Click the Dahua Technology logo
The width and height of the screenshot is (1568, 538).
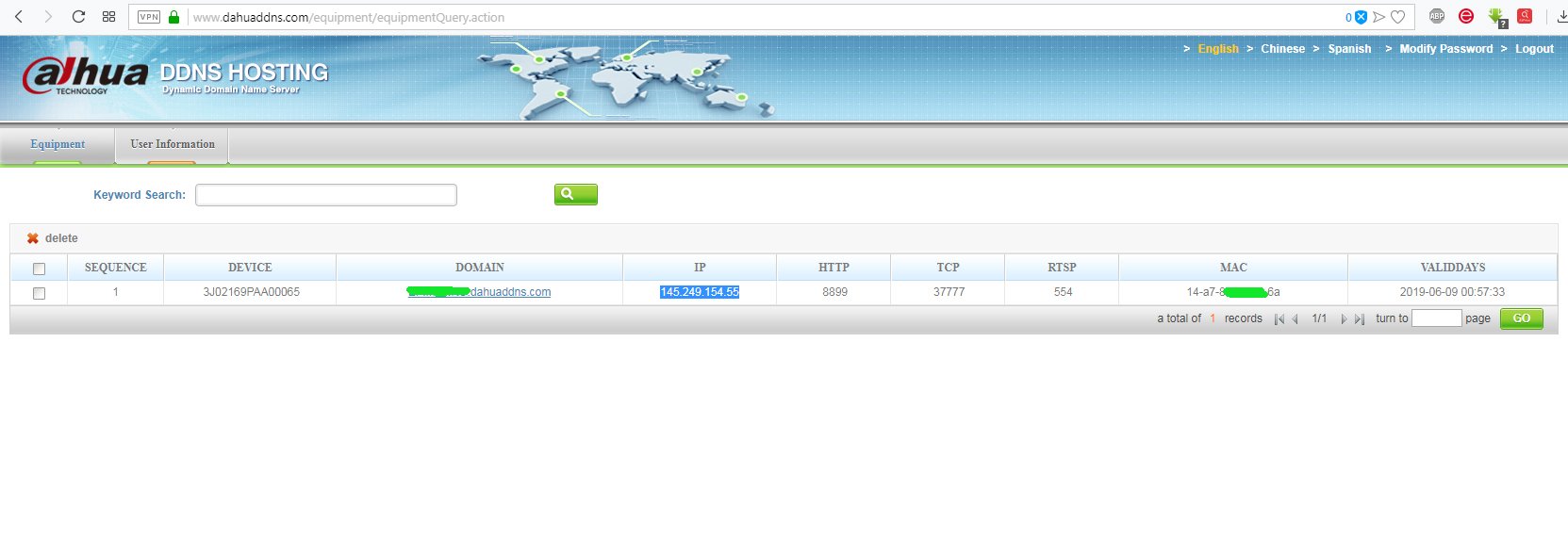click(x=86, y=75)
